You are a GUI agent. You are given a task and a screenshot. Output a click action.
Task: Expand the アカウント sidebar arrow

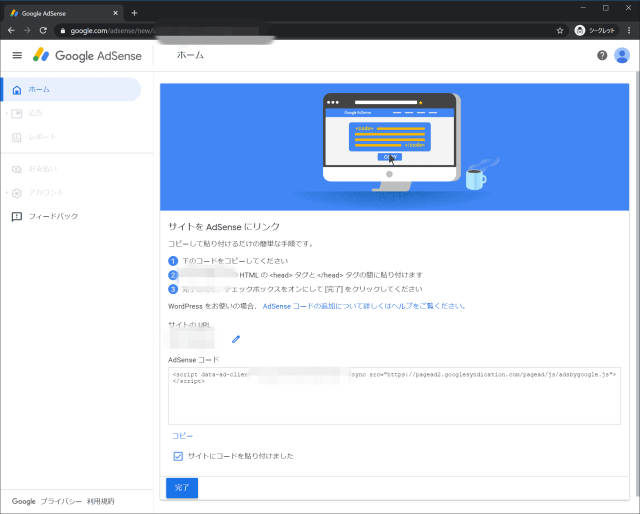pos(7,192)
